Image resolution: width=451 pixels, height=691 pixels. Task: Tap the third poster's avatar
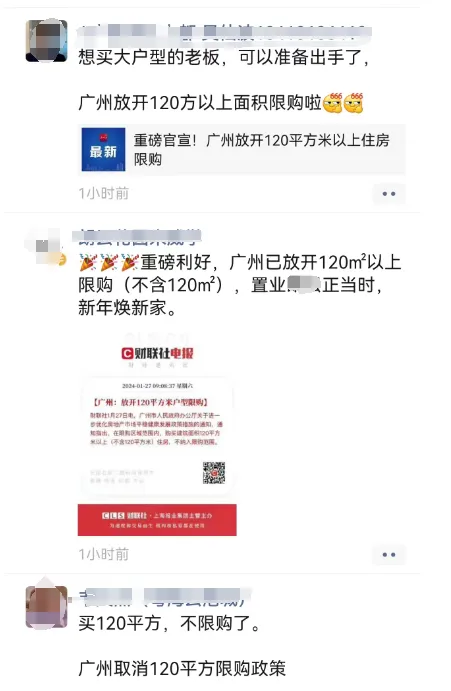click(x=46, y=607)
